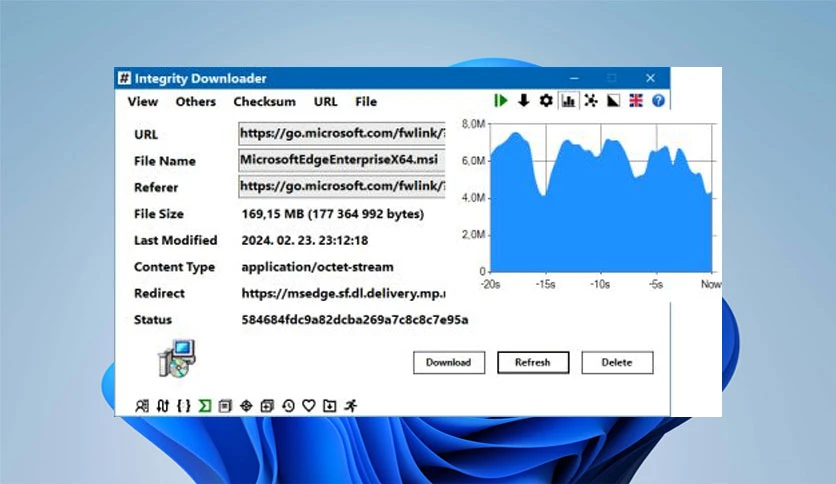Click the application/octet-stream content type text
Image resolution: width=836 pixels, height=484 pixels.
[317, 267]
